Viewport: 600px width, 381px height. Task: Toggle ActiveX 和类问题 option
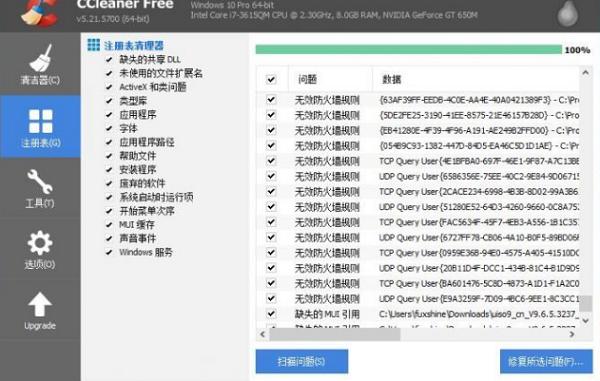pyautogui.click(x=109, y=87)
